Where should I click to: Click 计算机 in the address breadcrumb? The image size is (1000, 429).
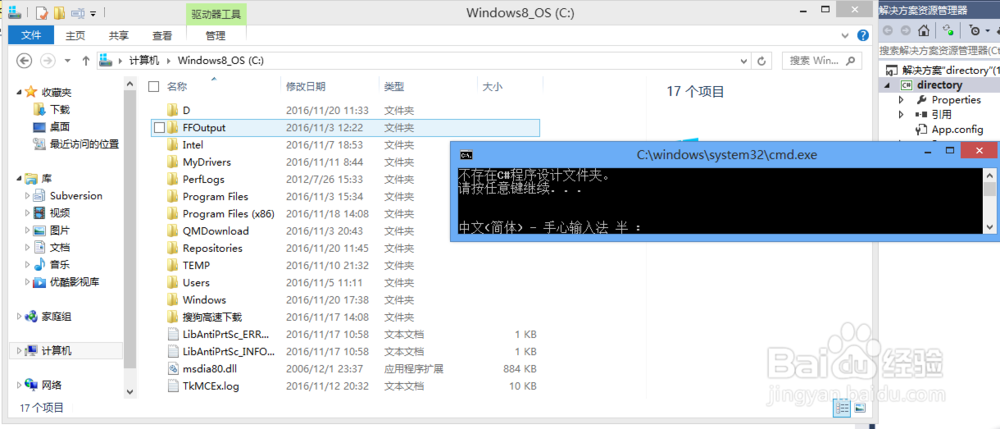click(144, 61)
